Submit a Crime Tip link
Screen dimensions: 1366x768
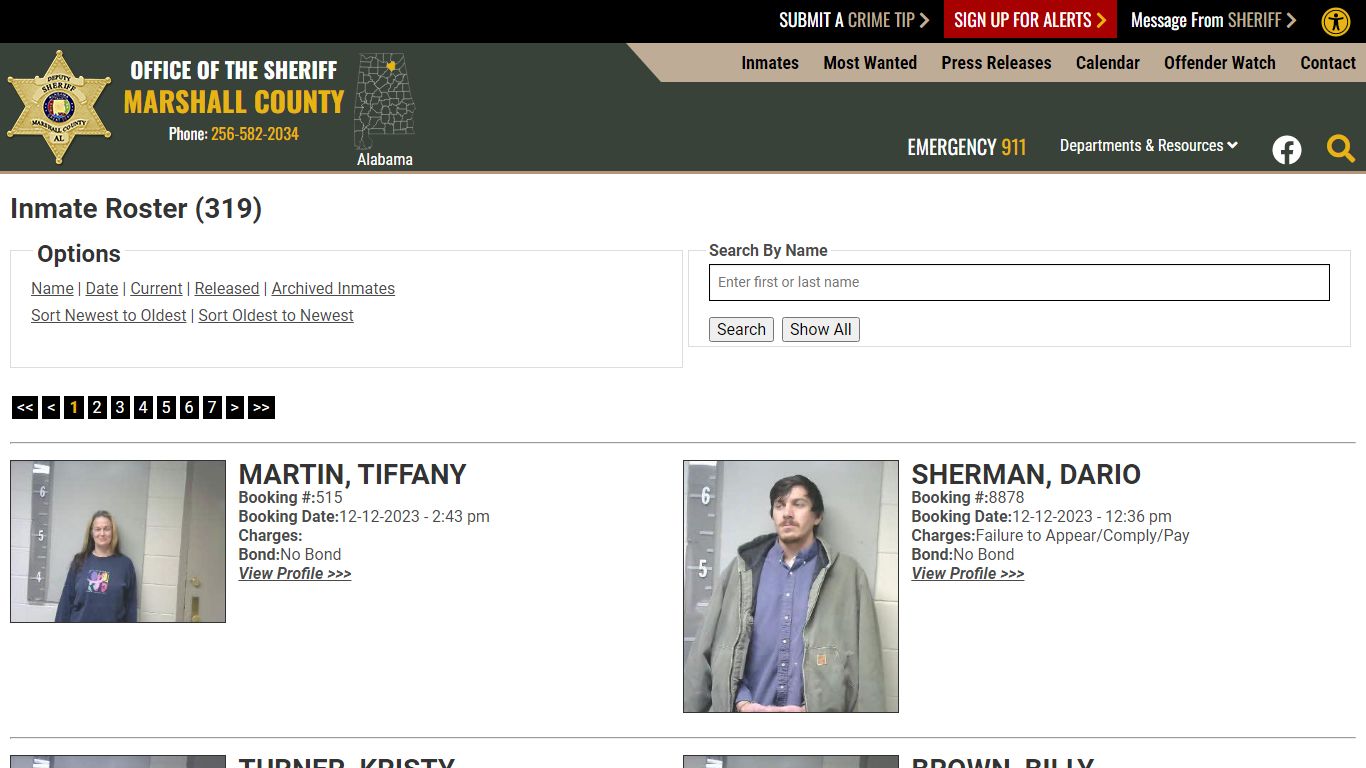point(854,20)
